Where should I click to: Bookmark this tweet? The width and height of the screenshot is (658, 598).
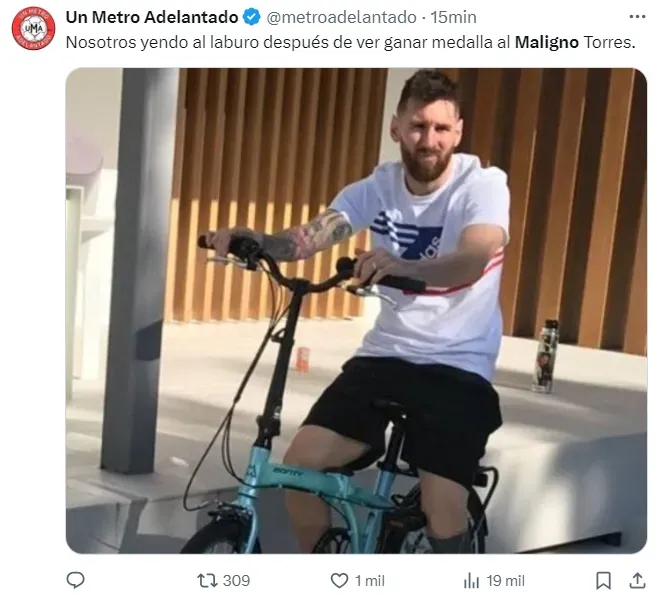click(603, 581)
